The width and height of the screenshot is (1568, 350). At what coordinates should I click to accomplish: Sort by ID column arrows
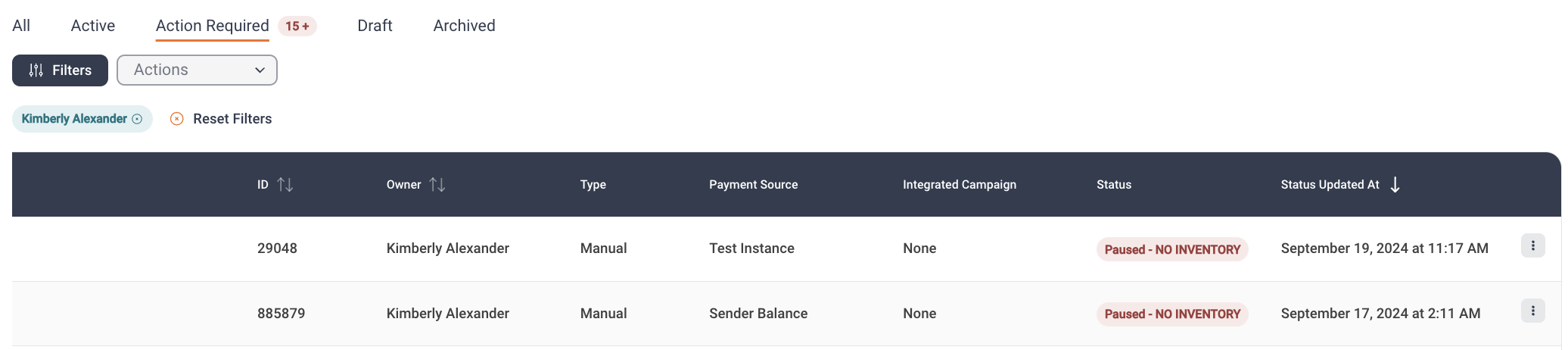pyautogui.click(x=285, y=184)
